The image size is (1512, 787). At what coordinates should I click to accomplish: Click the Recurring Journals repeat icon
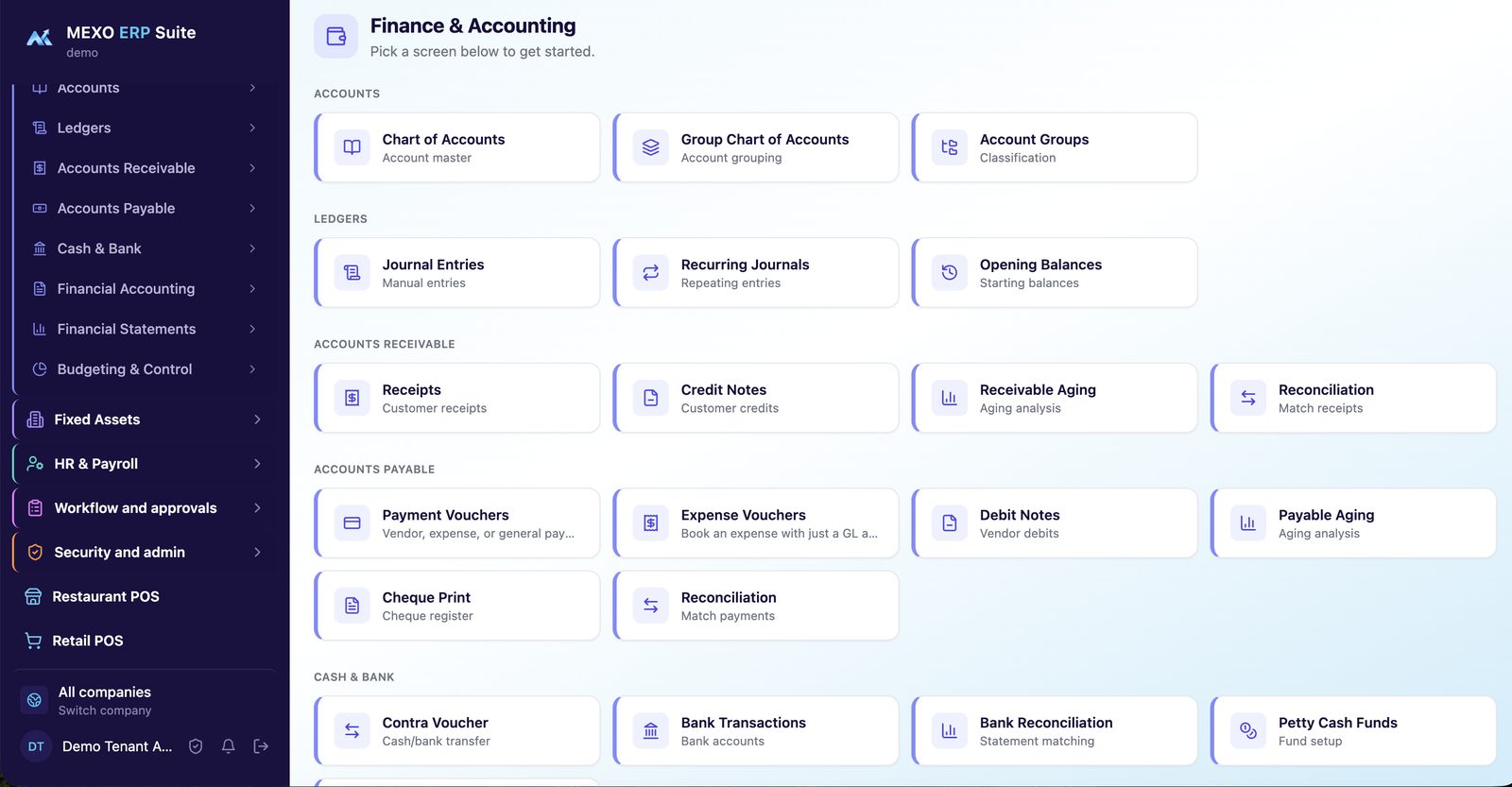(651, 273)
